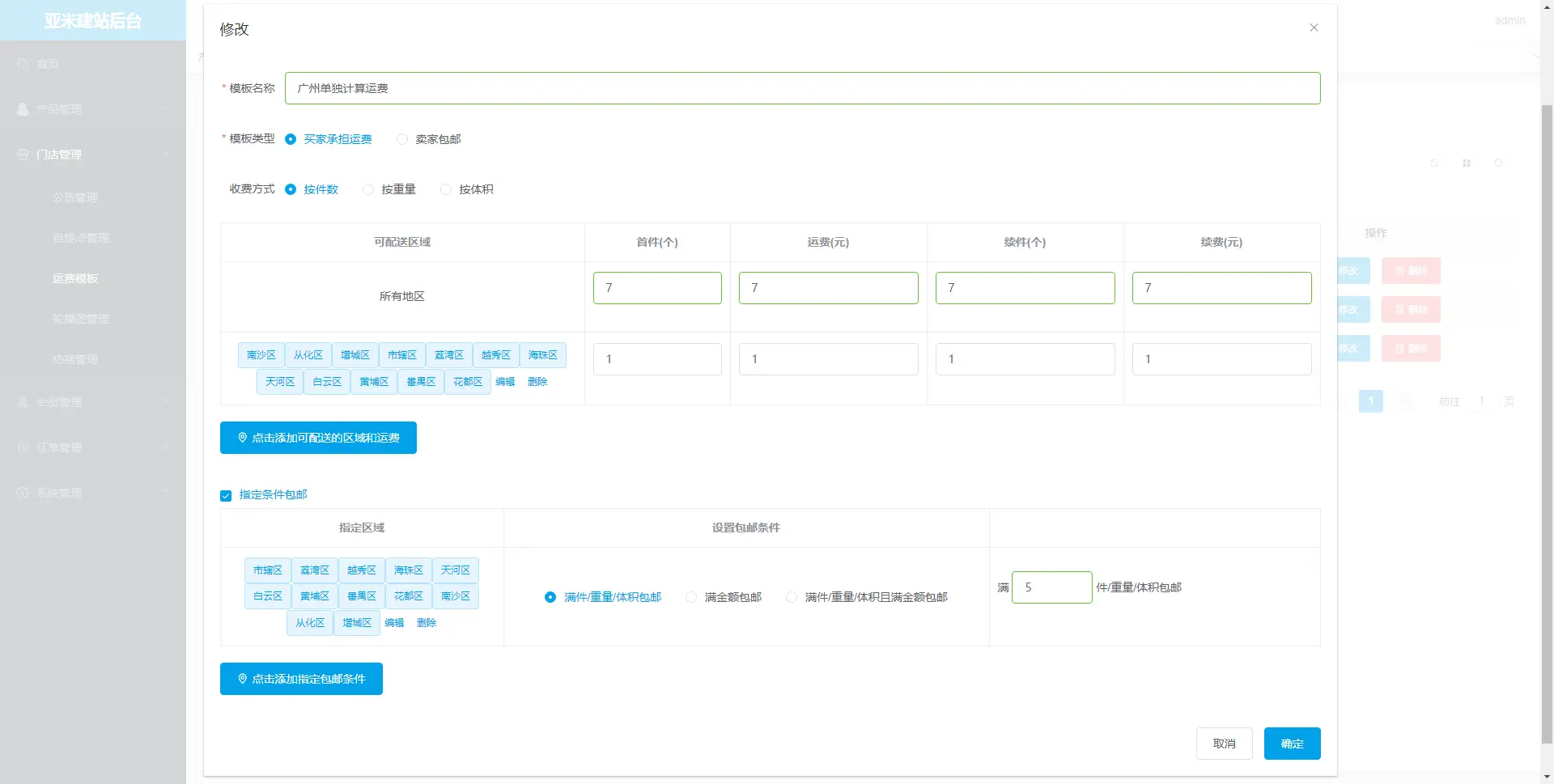1554x784 pixels.
Task: Click the trash icon on second 删除 button
Action: click(1399, 310)
